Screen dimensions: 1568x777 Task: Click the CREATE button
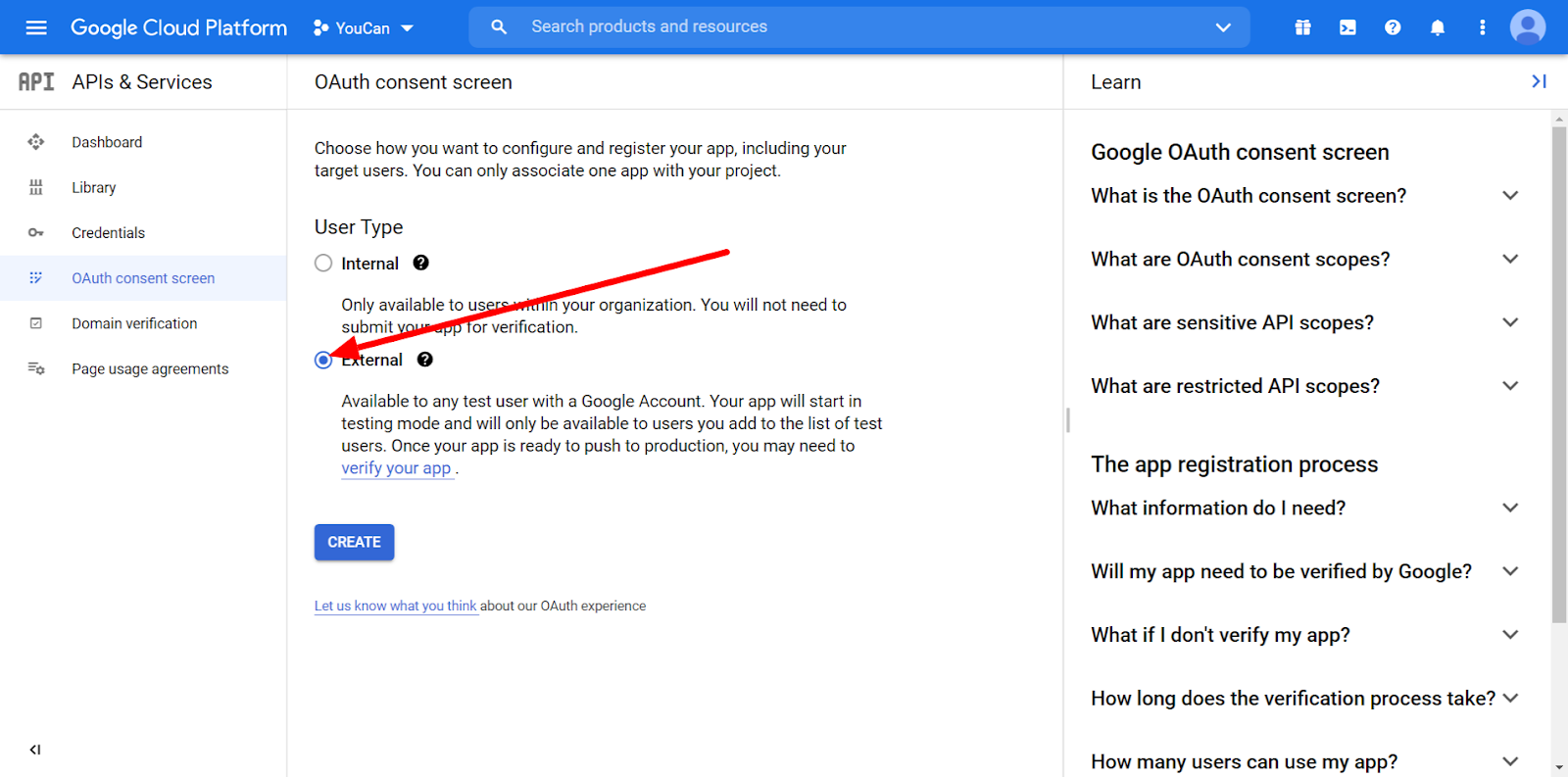pos(354,542)
